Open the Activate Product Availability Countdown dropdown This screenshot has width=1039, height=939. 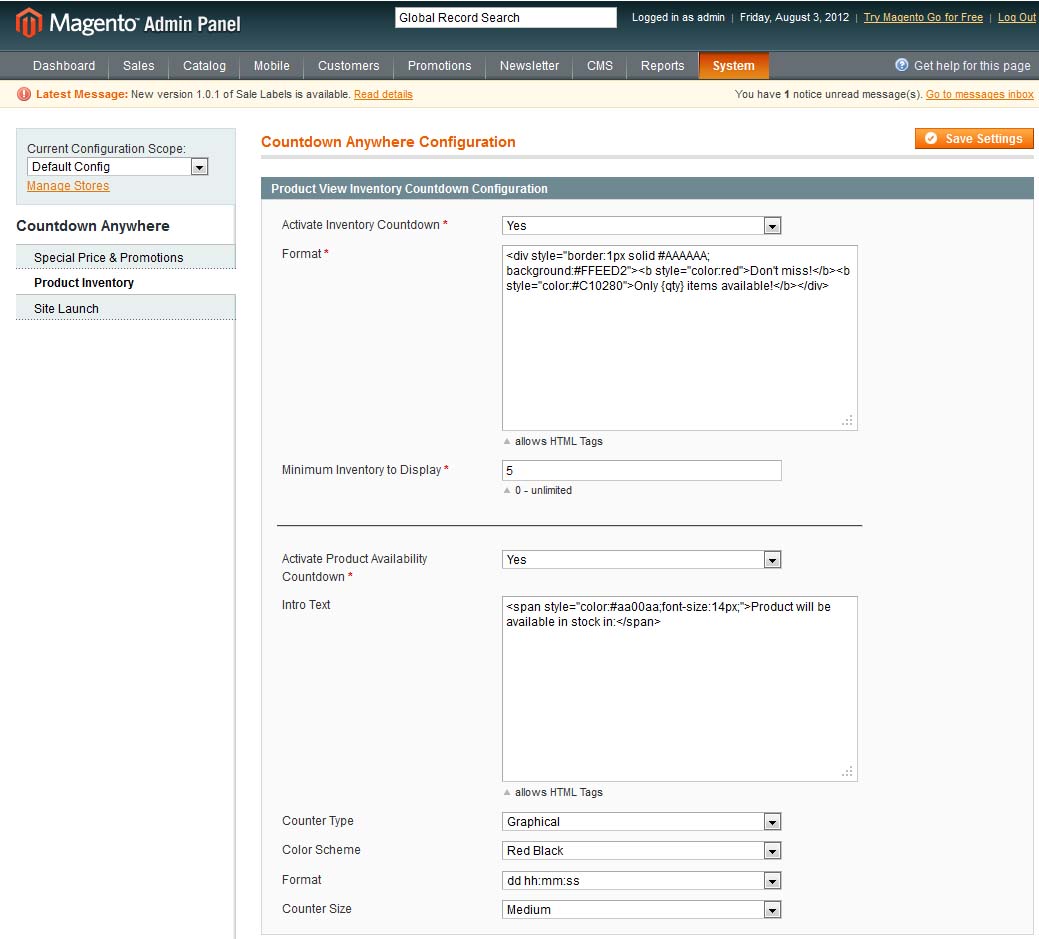click(641, 559)
